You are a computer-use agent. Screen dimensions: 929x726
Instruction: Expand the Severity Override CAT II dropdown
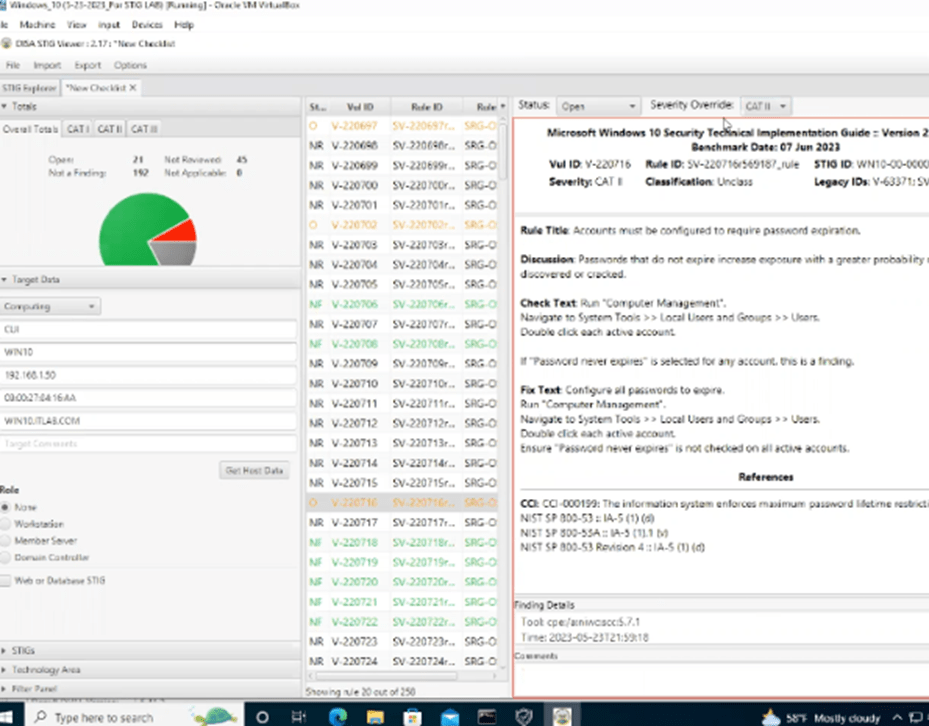coord(767,106)
